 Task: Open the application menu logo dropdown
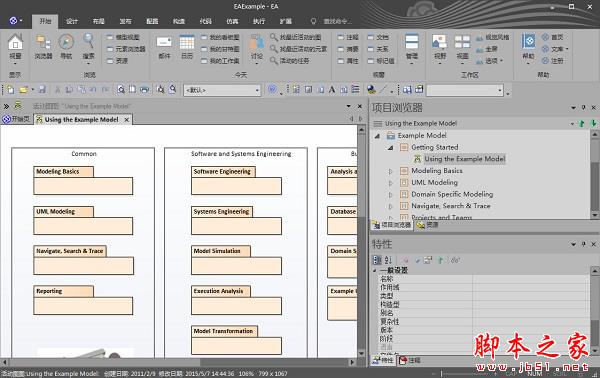click(x=16, y=21)
